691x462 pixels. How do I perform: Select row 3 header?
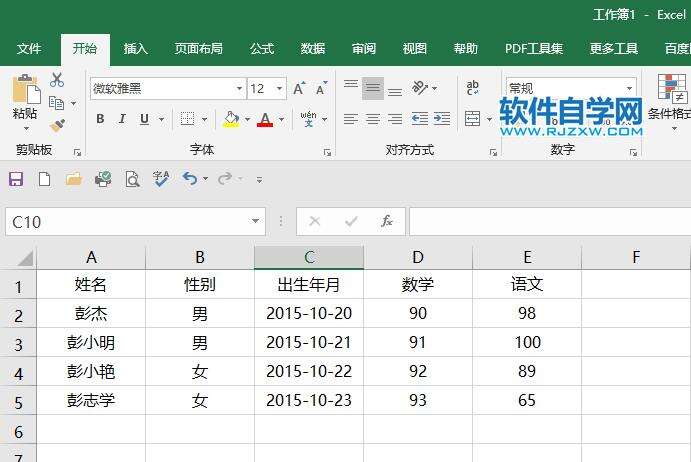(18, 343)
